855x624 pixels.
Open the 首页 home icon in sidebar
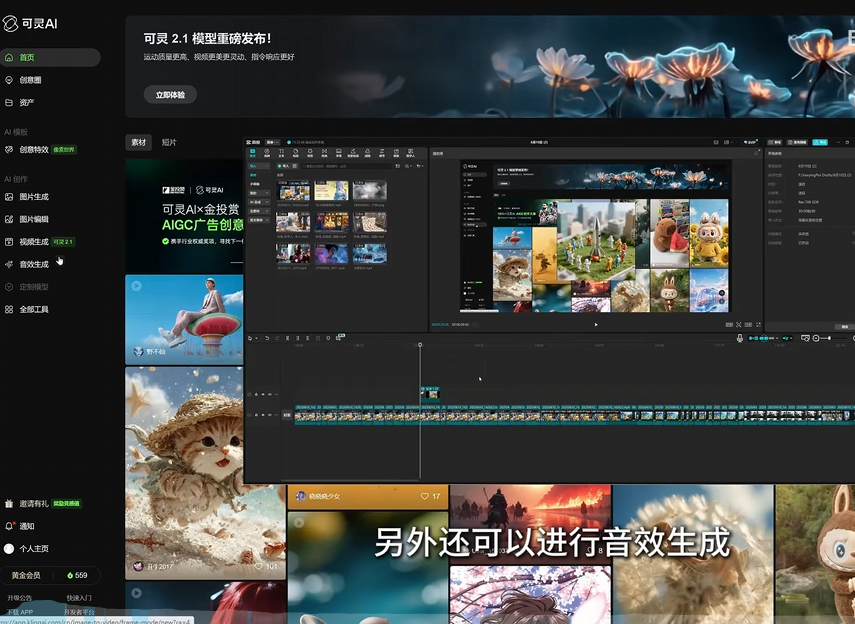tap(10, 57)
